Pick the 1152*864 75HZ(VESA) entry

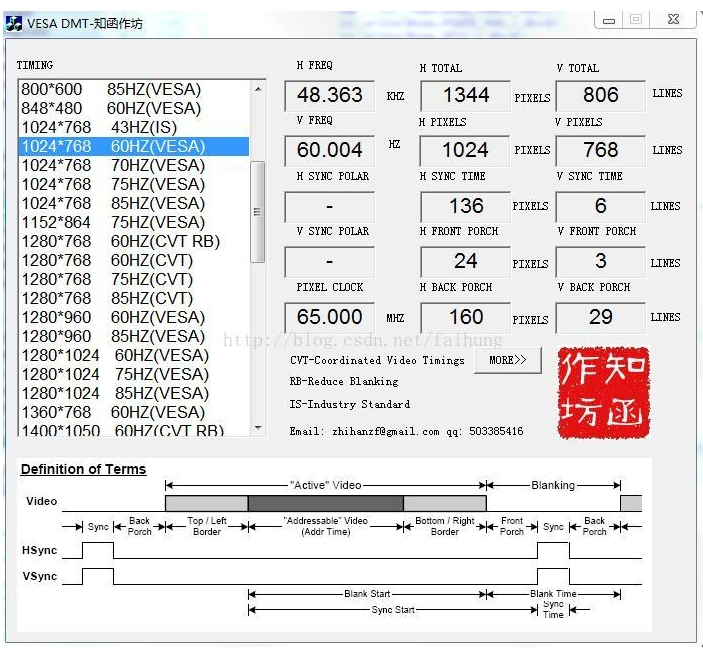113,222
